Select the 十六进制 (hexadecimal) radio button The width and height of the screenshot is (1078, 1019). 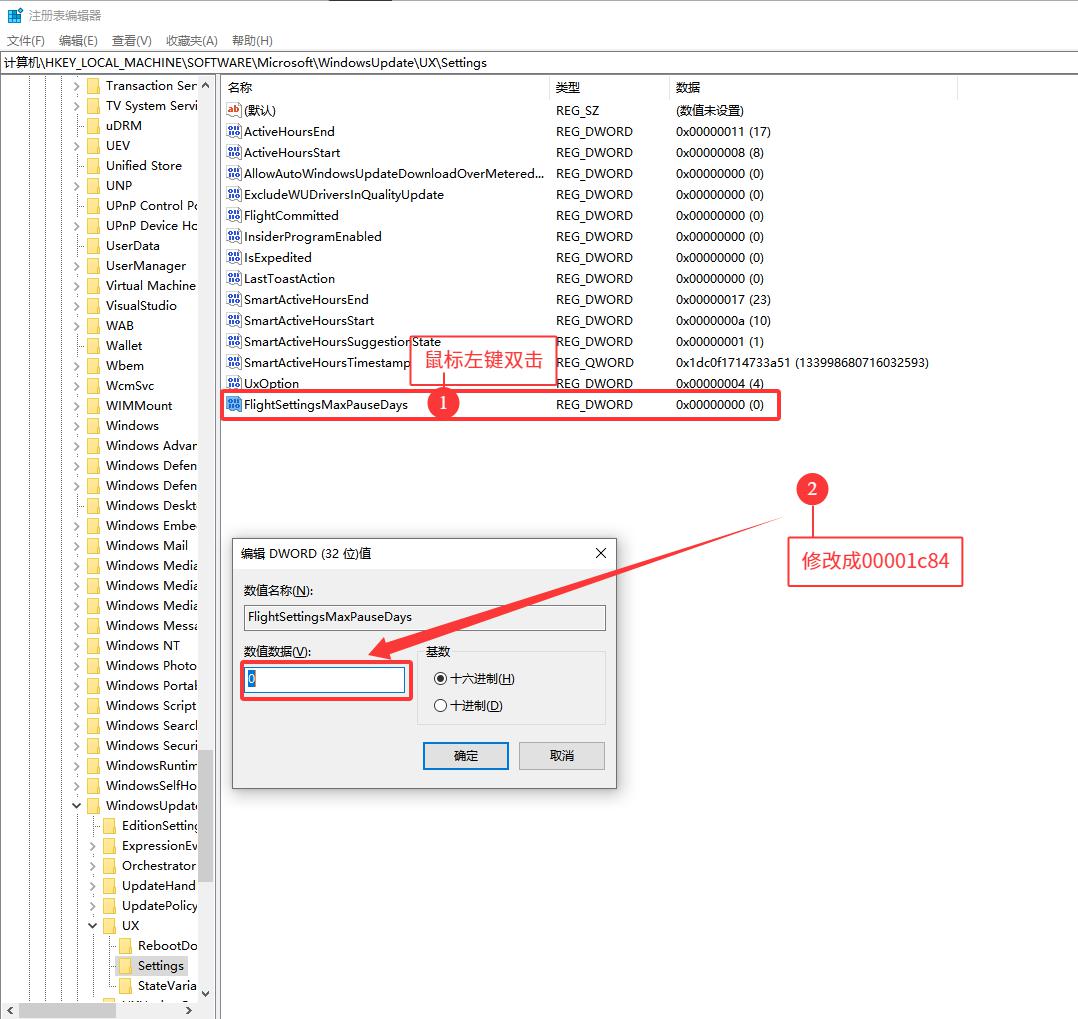(441, 679)
